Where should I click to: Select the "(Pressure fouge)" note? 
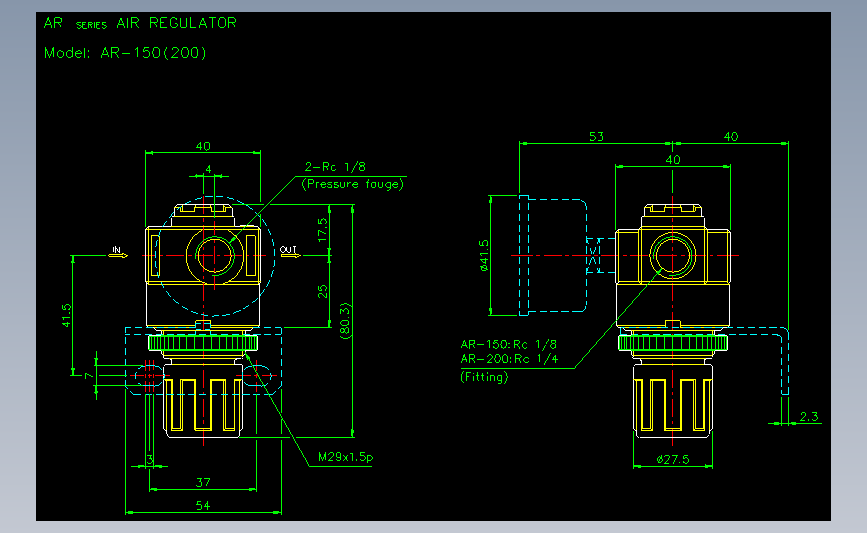pos(353,184)
